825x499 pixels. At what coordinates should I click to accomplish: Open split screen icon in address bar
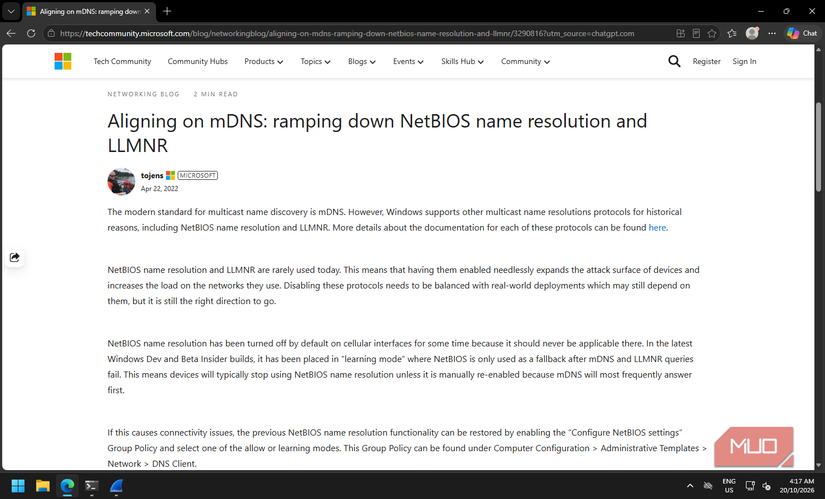(x=680, y=33)
